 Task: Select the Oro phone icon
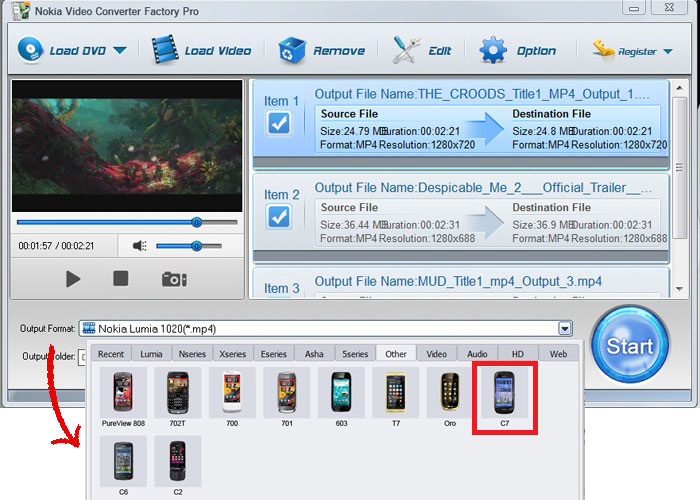(450, 392)
